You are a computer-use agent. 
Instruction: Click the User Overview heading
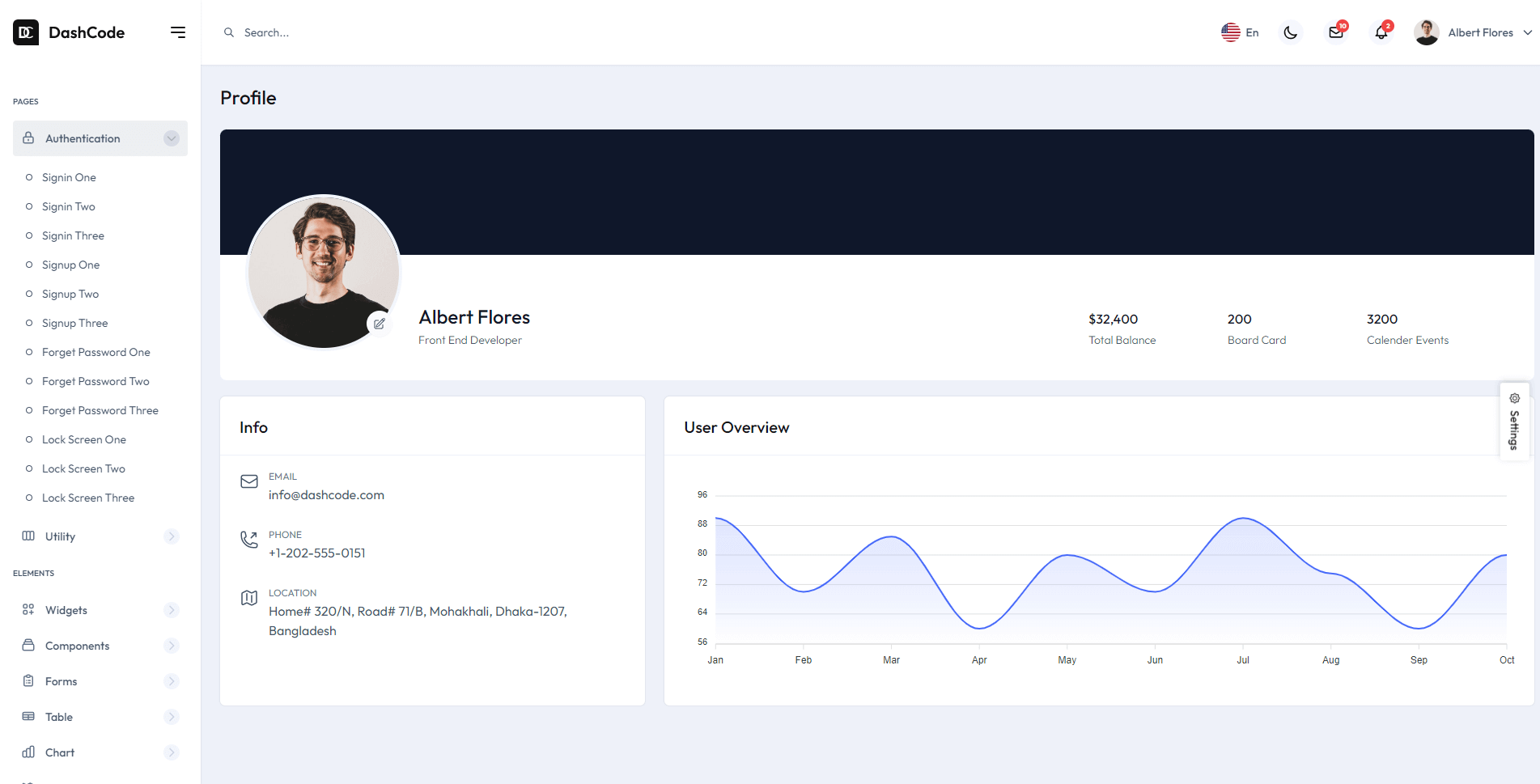pyautogui.click(x=736, y=427)
